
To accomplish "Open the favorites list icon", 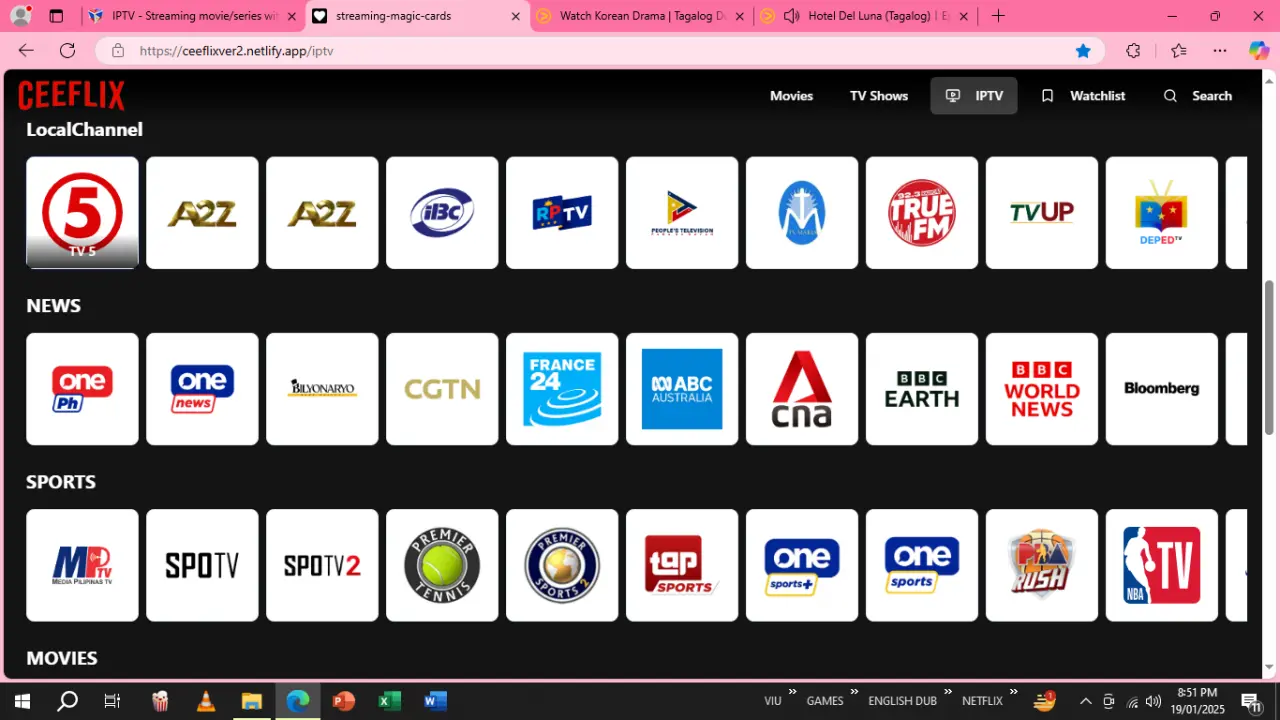I will point(1179,51).
